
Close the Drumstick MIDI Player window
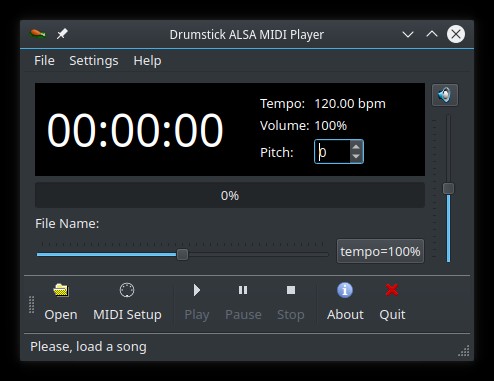456,34
